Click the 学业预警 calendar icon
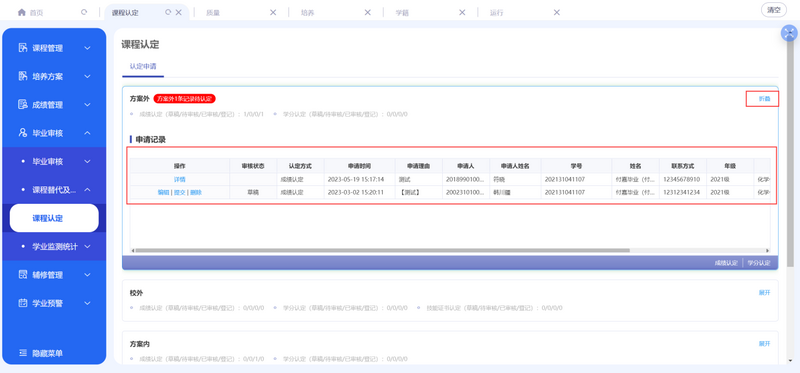The height and width of the screenshot is (373, 800). point(22,303)
